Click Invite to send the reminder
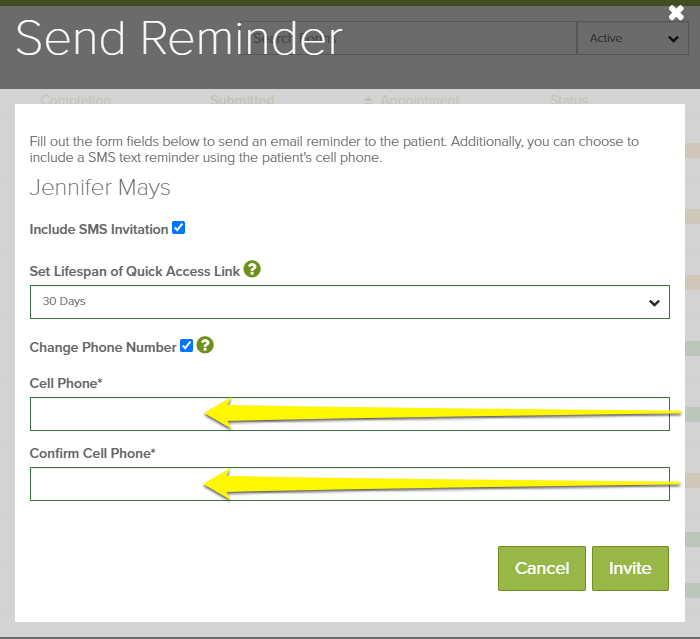Image resolution: width=700 pixels, height=639 pixels. tap(630, 568)
